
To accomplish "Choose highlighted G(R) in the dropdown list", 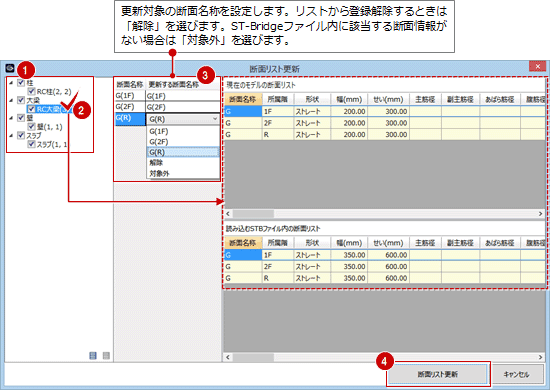I will coord(183,152).
